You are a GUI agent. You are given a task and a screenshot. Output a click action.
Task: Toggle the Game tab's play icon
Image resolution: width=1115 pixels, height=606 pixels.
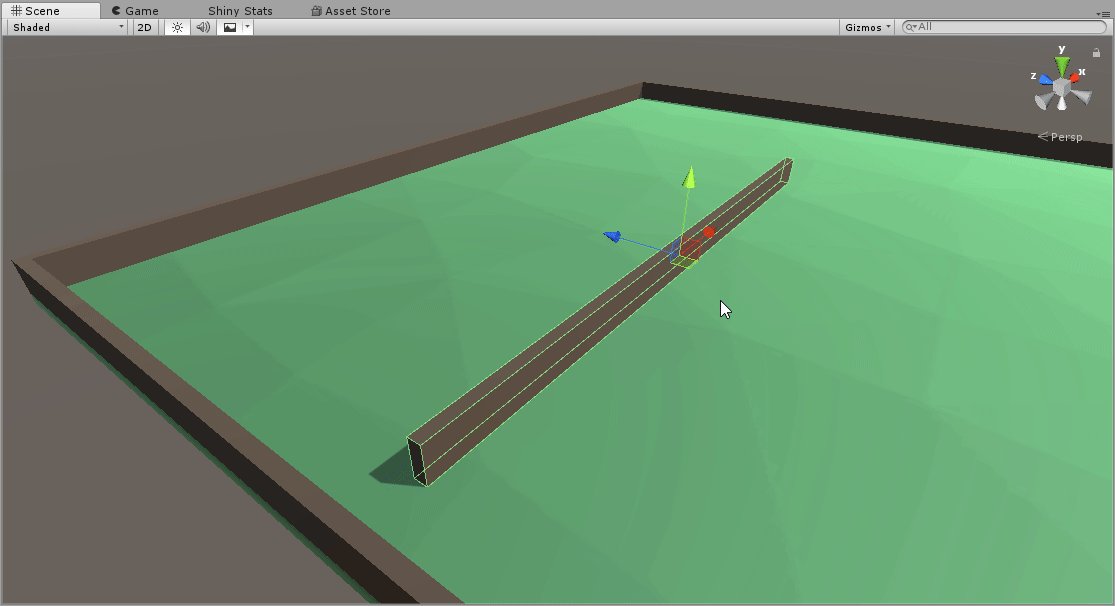pyautogui.click(x=118, y=10)
